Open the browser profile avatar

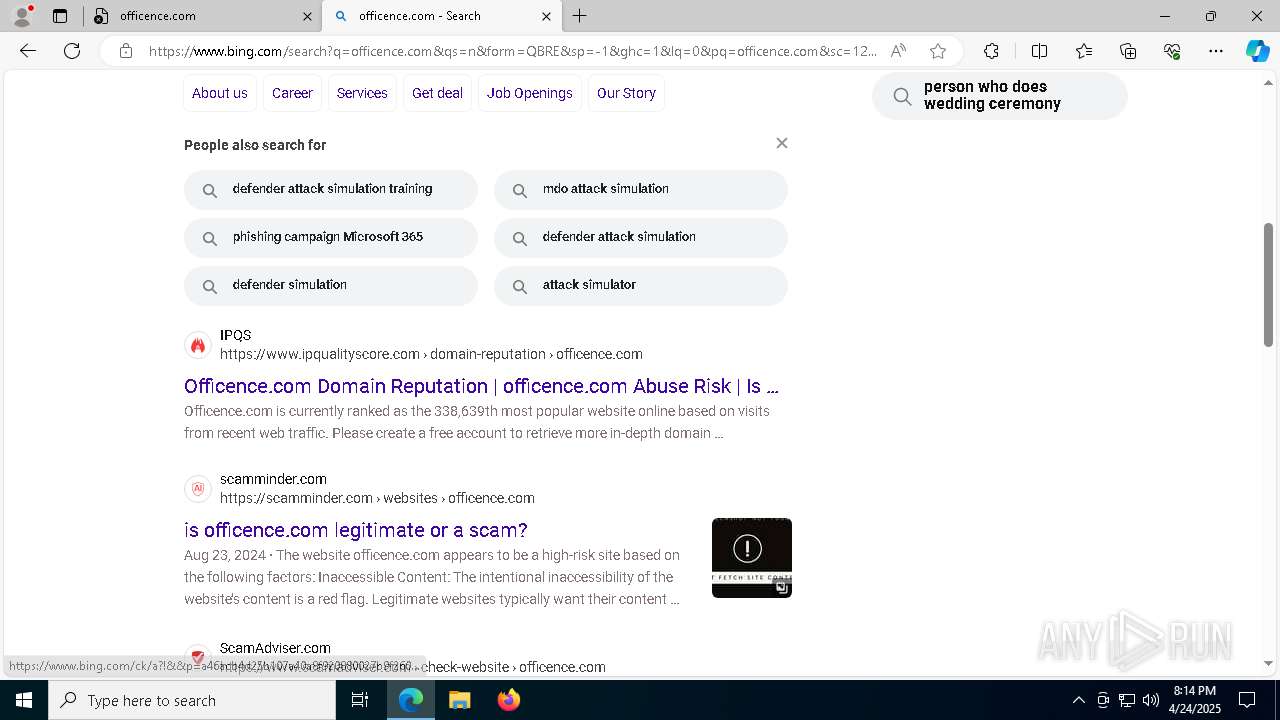tap(22, 16)
